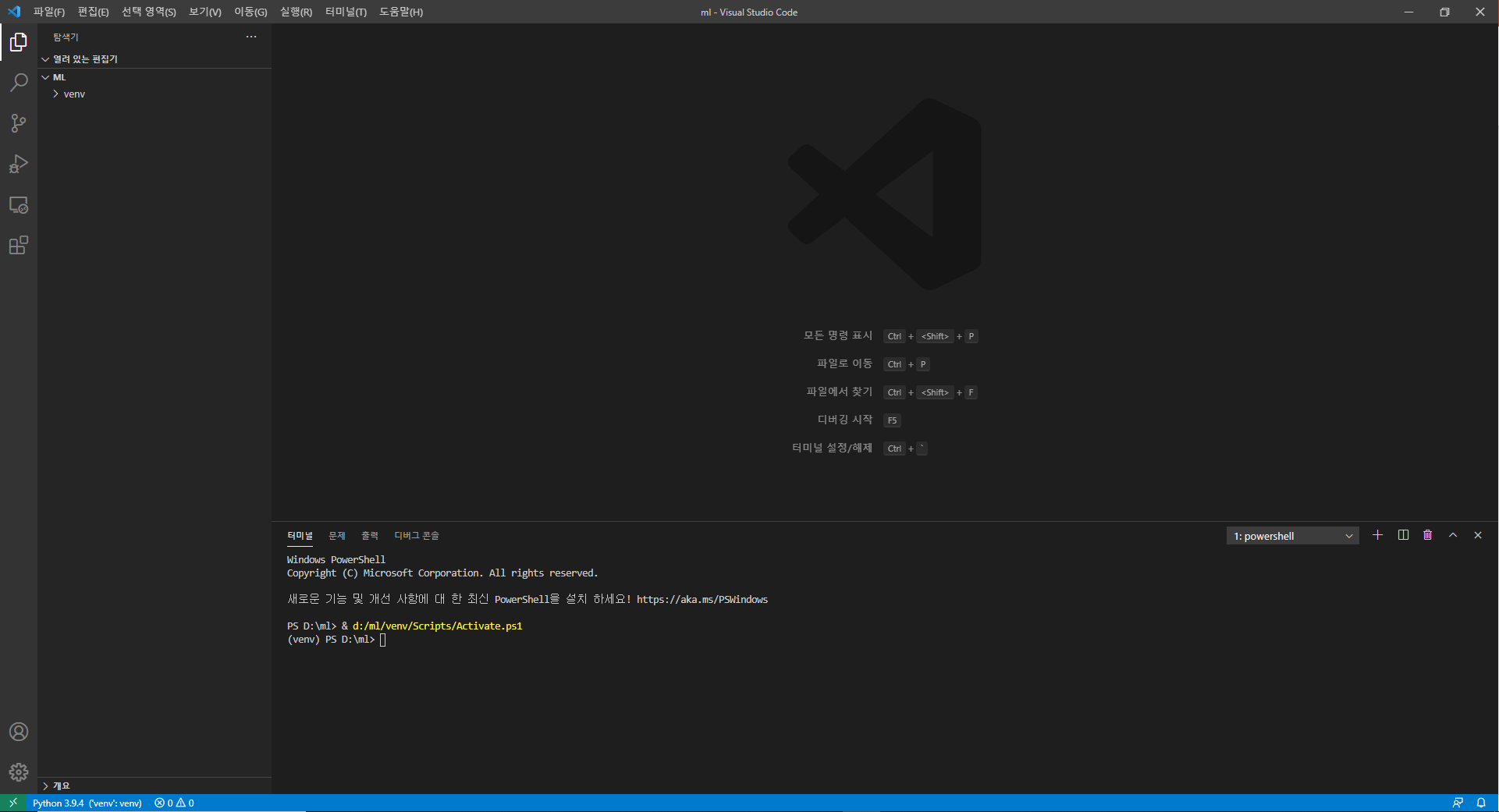Screen dimensions: 1499x812
Task: Open the 편집(E) menu
Action: tap(93, 12)
